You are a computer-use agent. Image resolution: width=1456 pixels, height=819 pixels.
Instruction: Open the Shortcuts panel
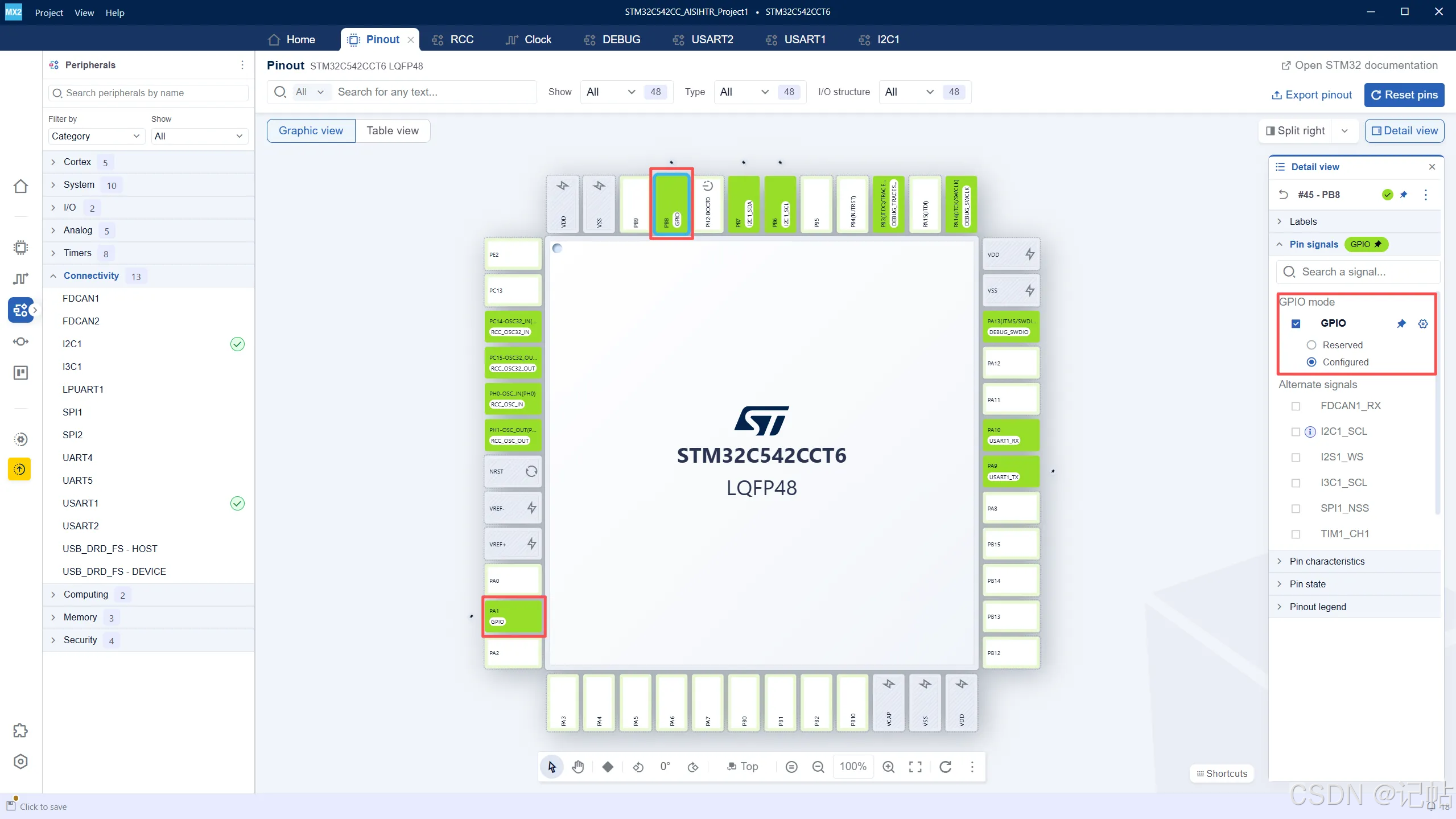coord(1222,773)
